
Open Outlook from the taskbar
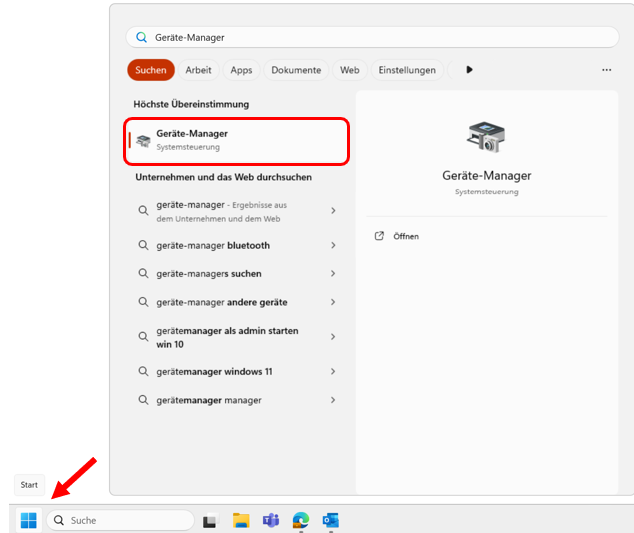click(330, 520)
